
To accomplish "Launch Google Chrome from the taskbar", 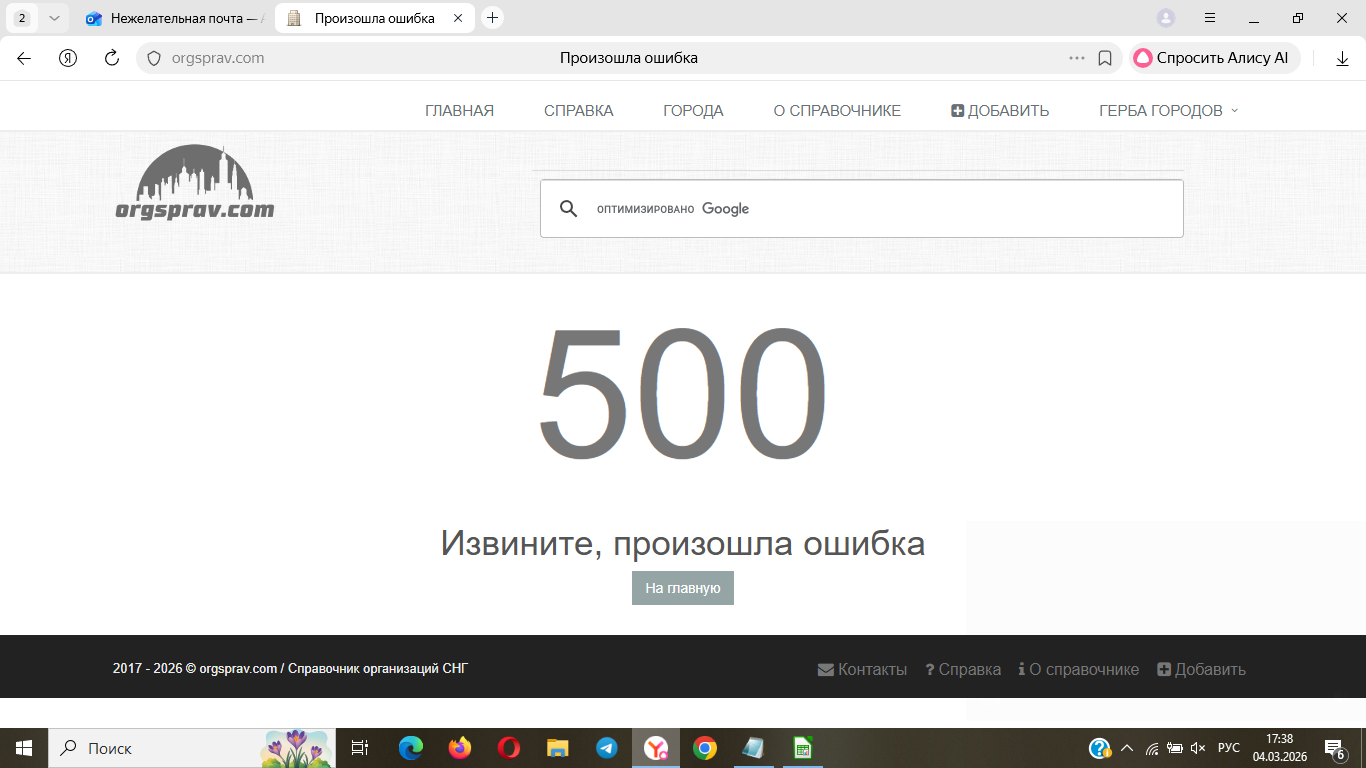I will (705, 748).
